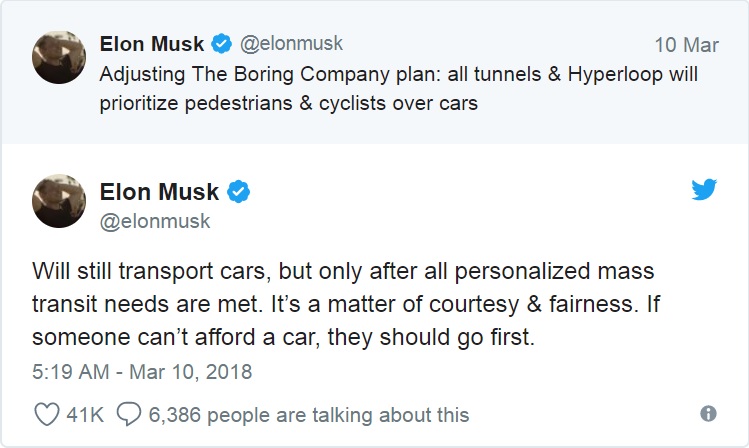The width and height of the screenshot is (749, 448).
Task: Open the @elonmusk handle in the quoted tweet
Action: pyautogui.click(x=291, y=44)
